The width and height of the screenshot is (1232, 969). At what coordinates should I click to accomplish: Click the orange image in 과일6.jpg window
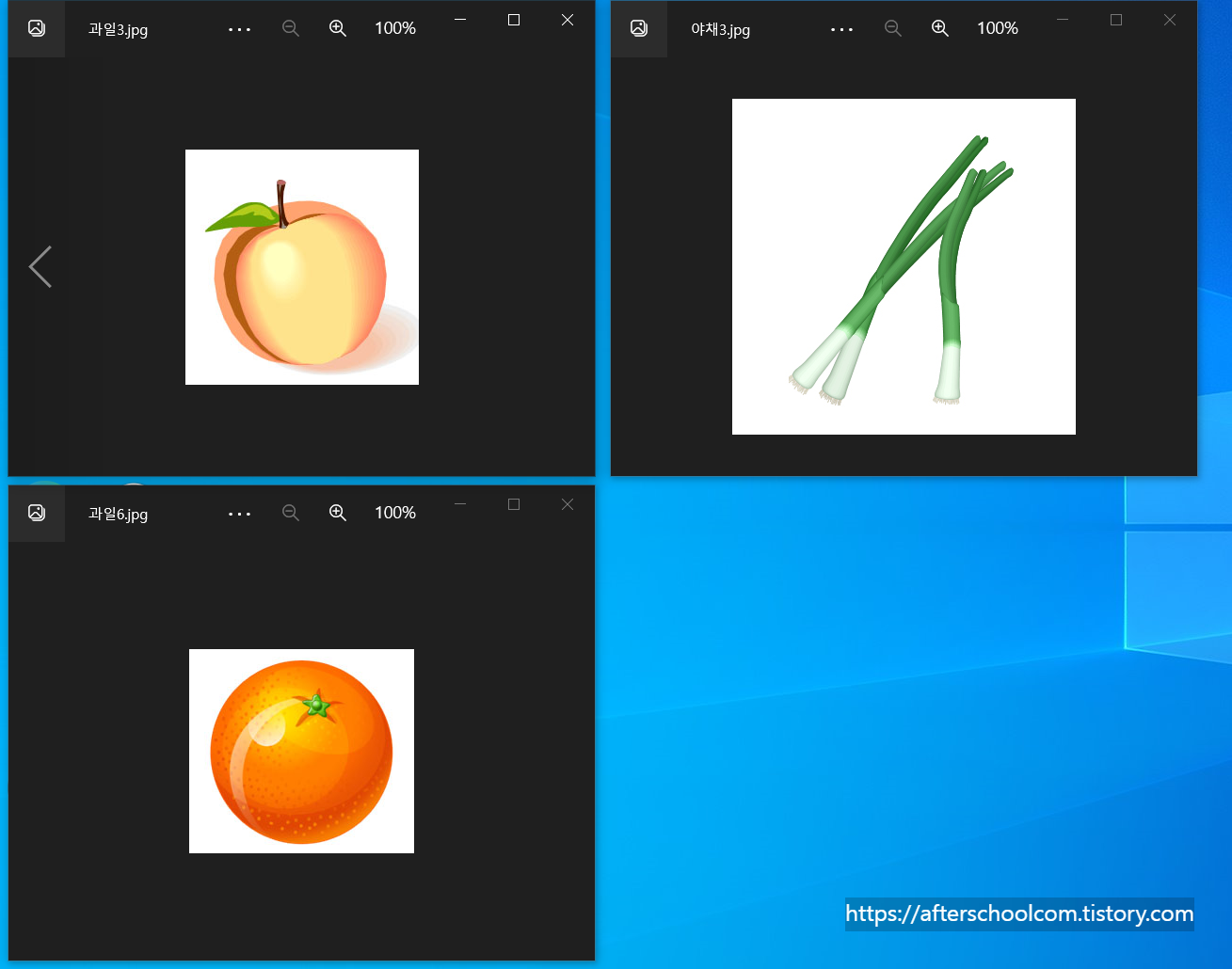301,751
